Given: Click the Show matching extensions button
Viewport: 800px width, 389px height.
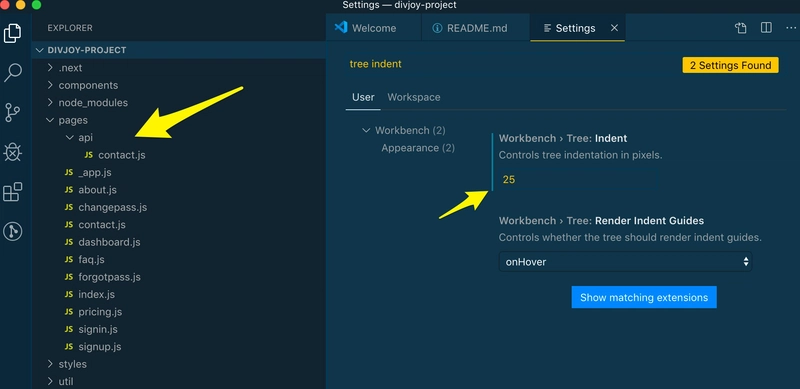Looking at the screenshot, I should point(644,297).
